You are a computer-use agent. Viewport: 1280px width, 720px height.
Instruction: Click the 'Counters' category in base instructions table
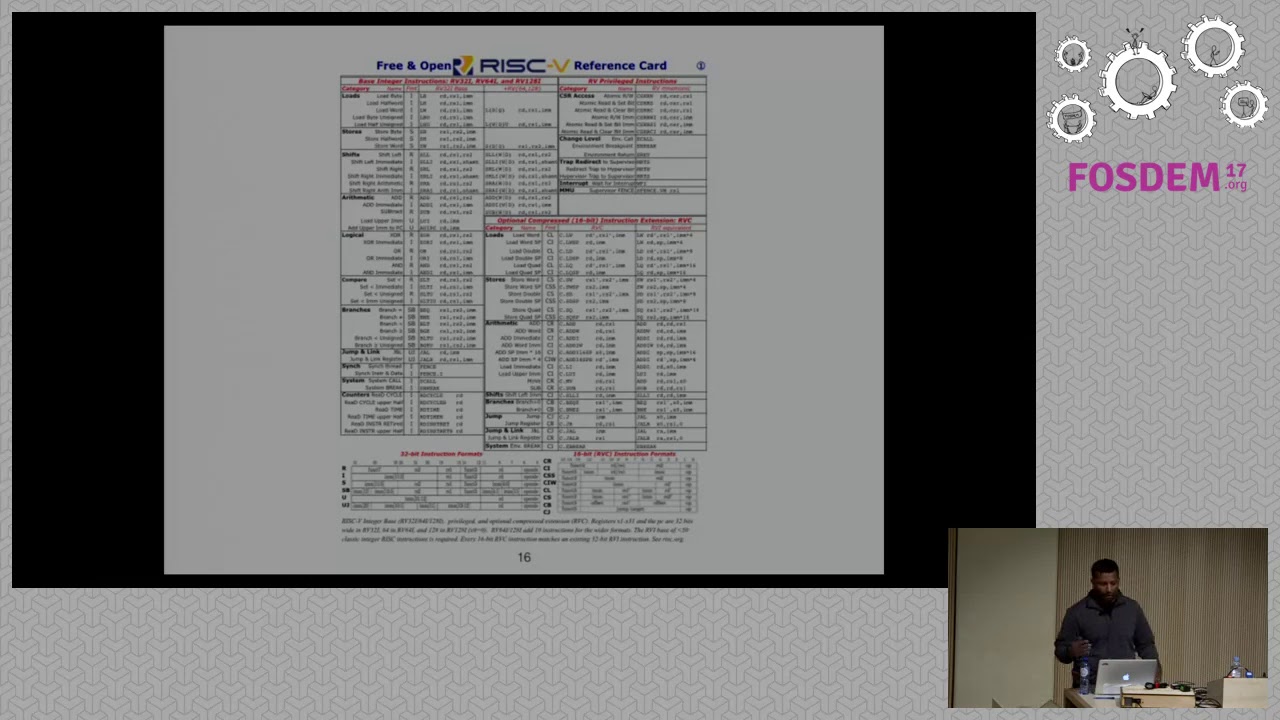[x=355, y=395]
